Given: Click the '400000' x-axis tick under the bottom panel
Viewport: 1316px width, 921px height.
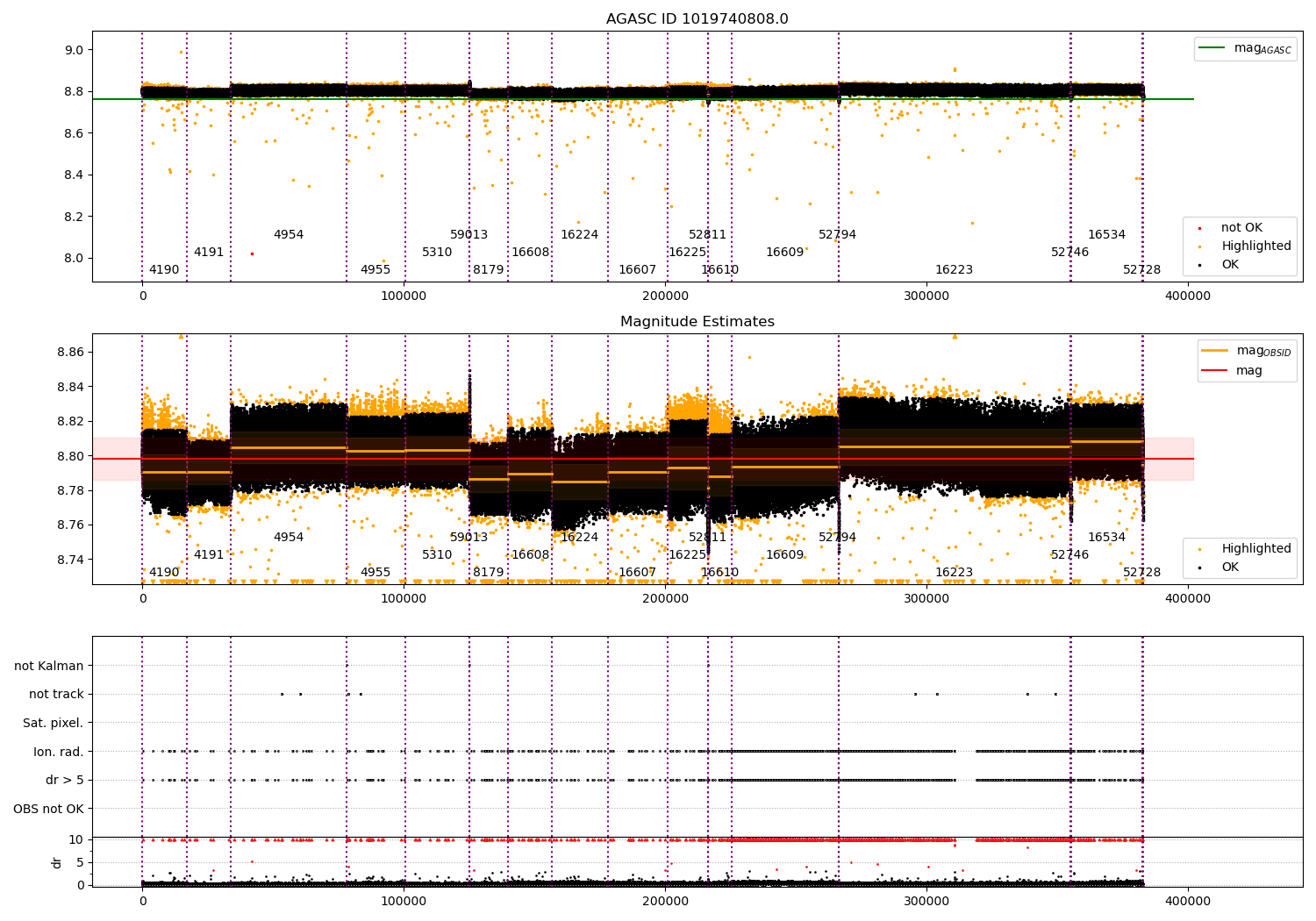Looking at the screenshot, I should 1188,900.
